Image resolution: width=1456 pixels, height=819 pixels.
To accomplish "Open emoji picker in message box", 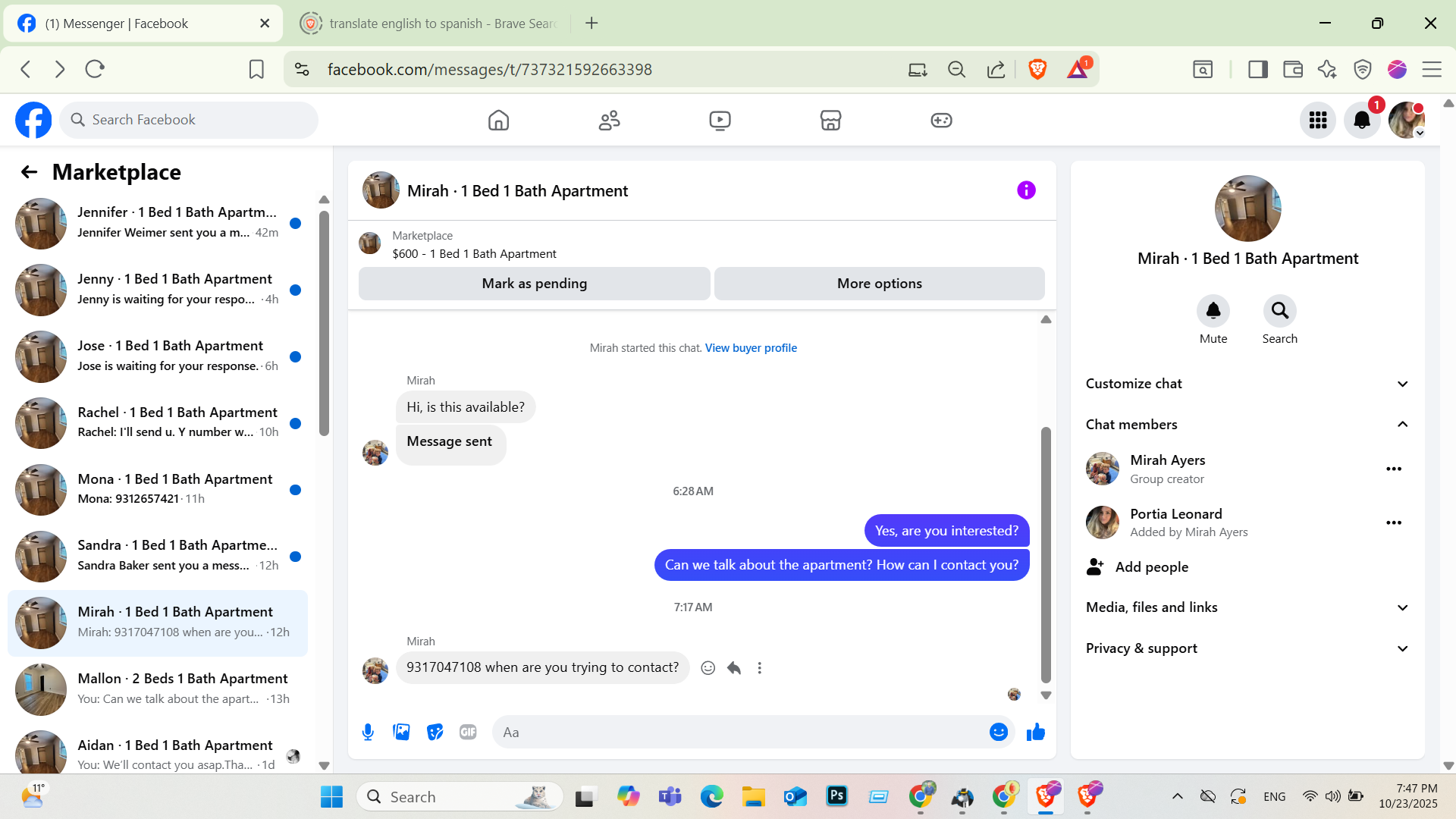I will pos(998,732).
